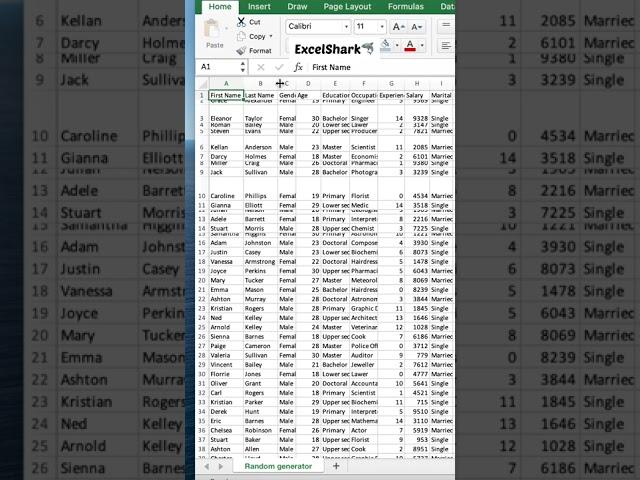This screenshot has width=640, height=480.
Task: Click the cell containing Anderson
Action: tap(260, 142)
